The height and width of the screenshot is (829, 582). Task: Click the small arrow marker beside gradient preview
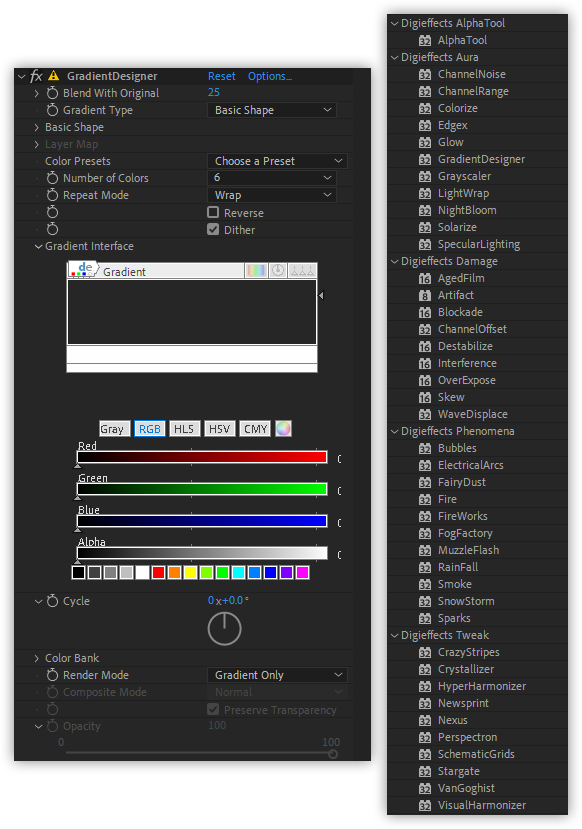[x=321, y=296]
